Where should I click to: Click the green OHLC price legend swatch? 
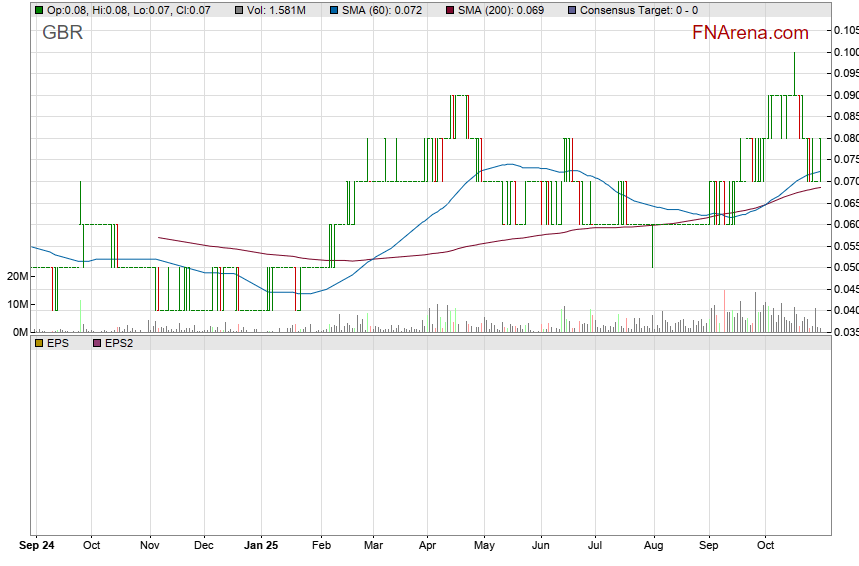pyautogui.click(x=39, y=10)
